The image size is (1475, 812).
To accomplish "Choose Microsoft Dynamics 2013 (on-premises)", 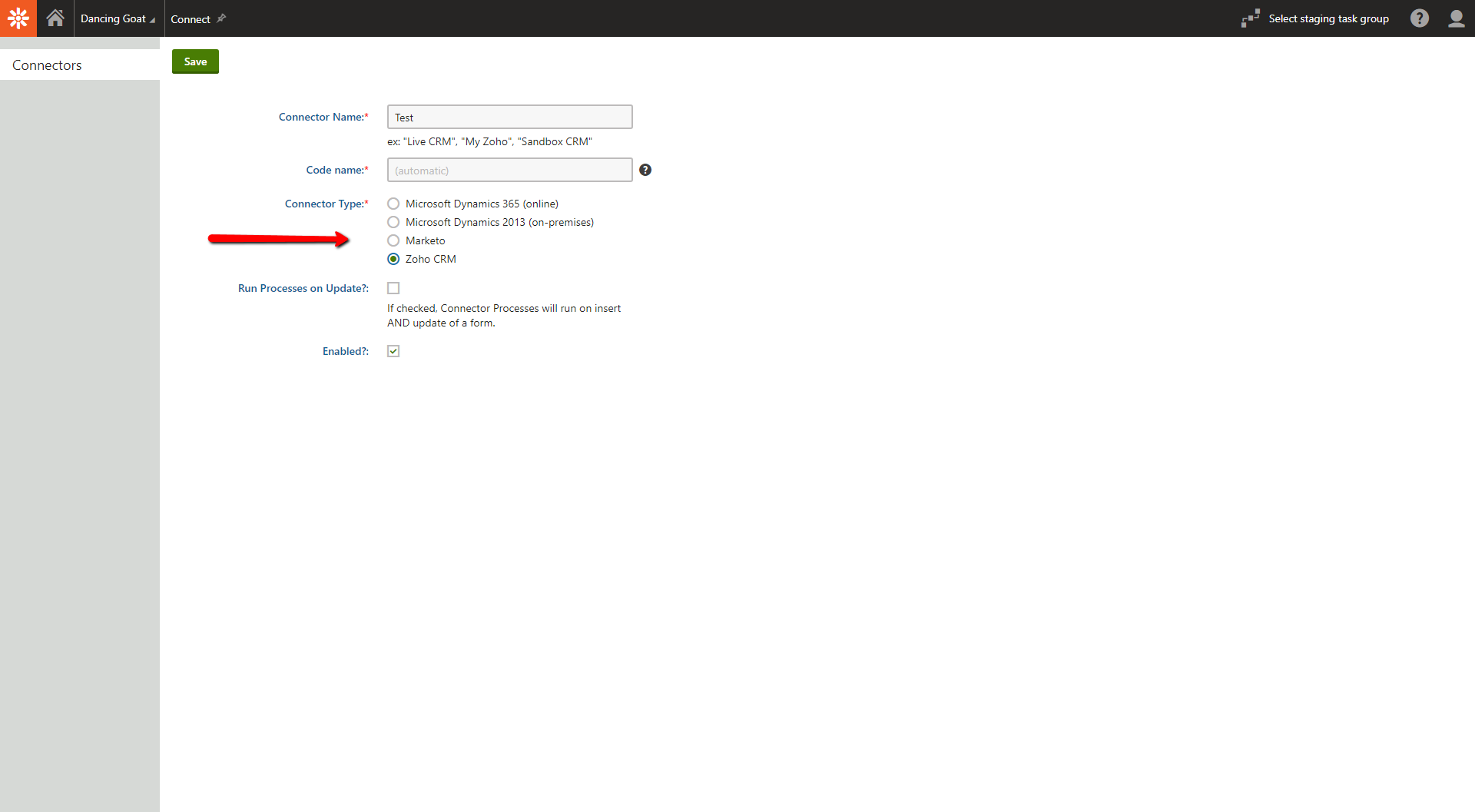I will pyautogui.click(x=393, y=222).
